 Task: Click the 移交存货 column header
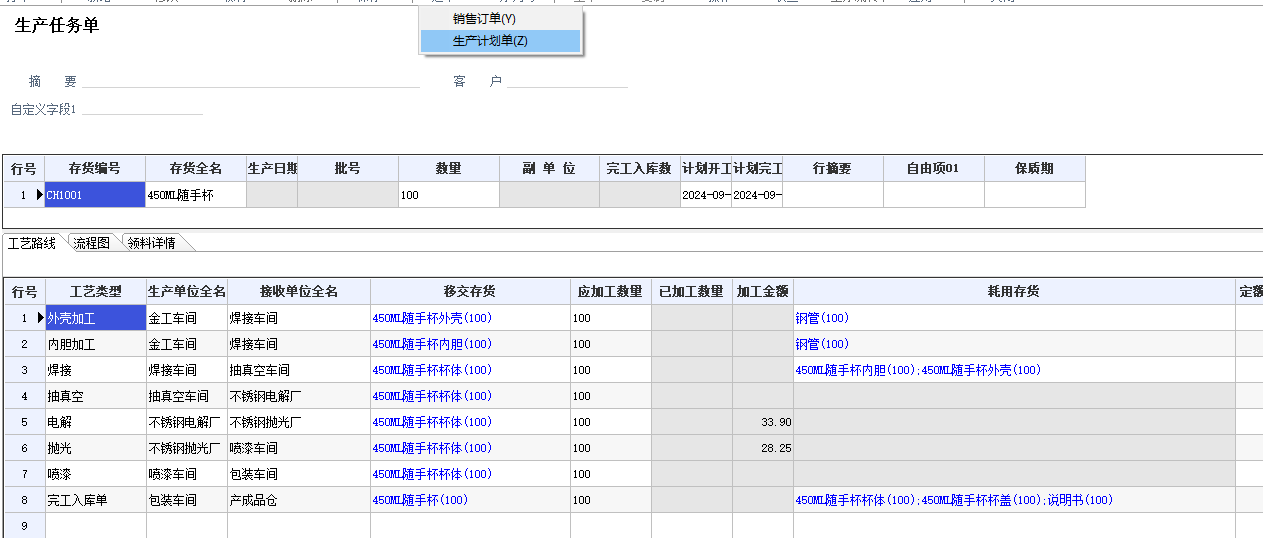click(x=470, y=292)
